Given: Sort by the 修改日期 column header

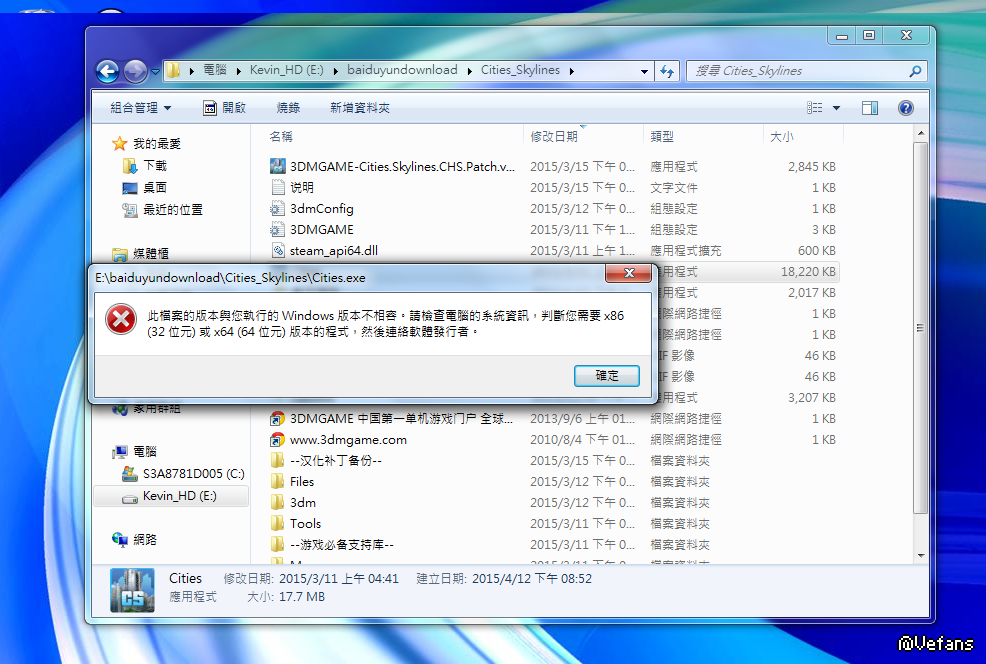Looking at the screenshot, I should (554, 136).
